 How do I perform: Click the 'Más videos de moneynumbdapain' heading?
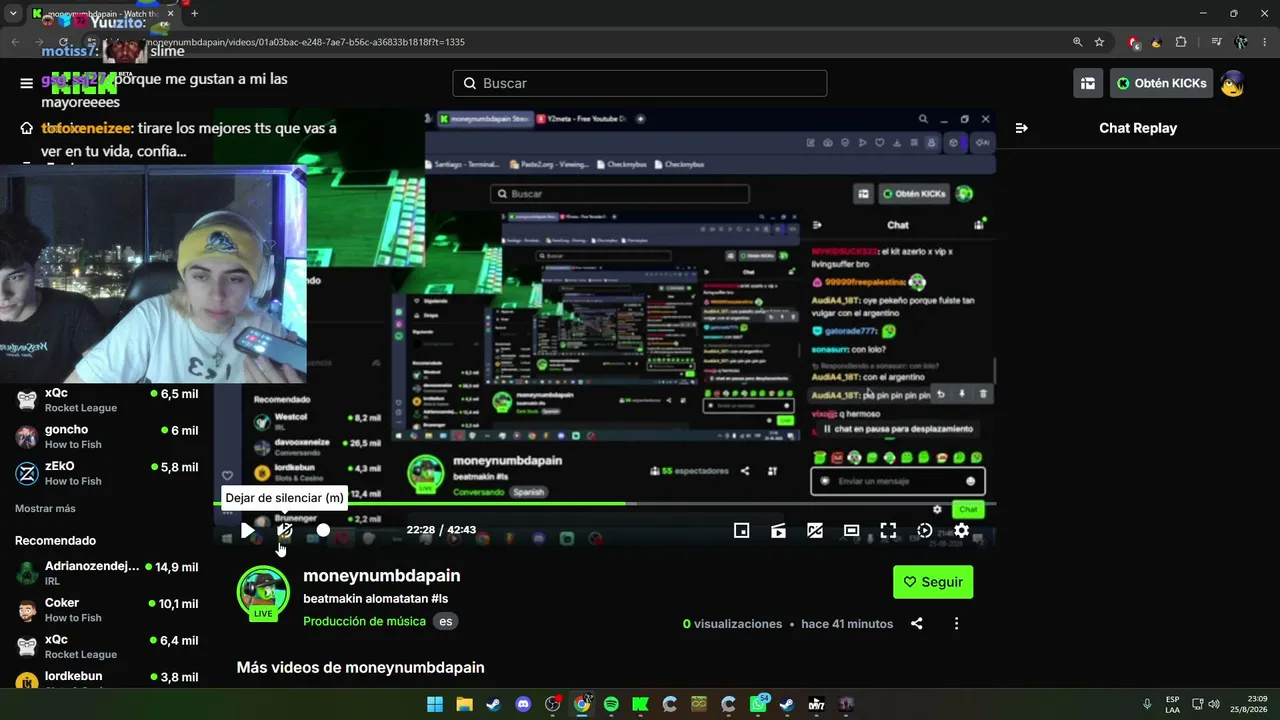tap(361, 667)
